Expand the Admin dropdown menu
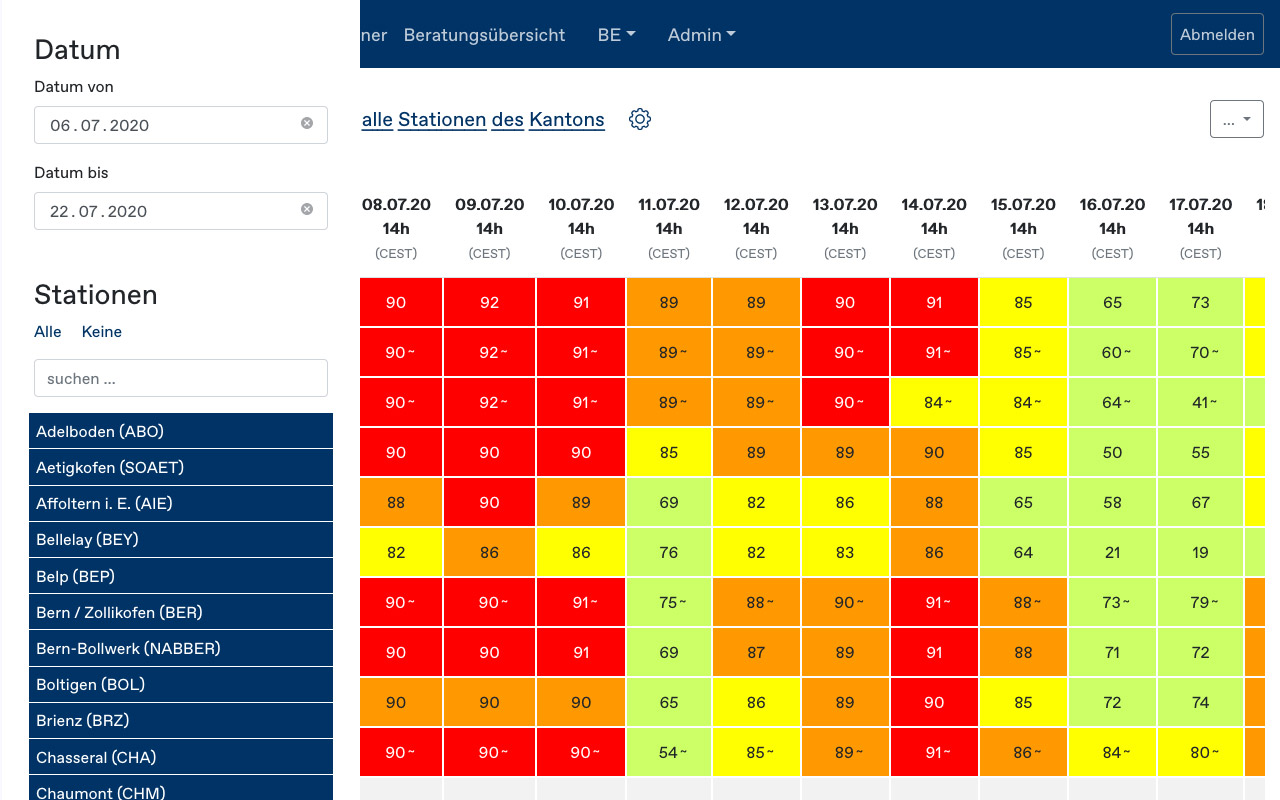The image size is (1280, 800). pos(701,34)
